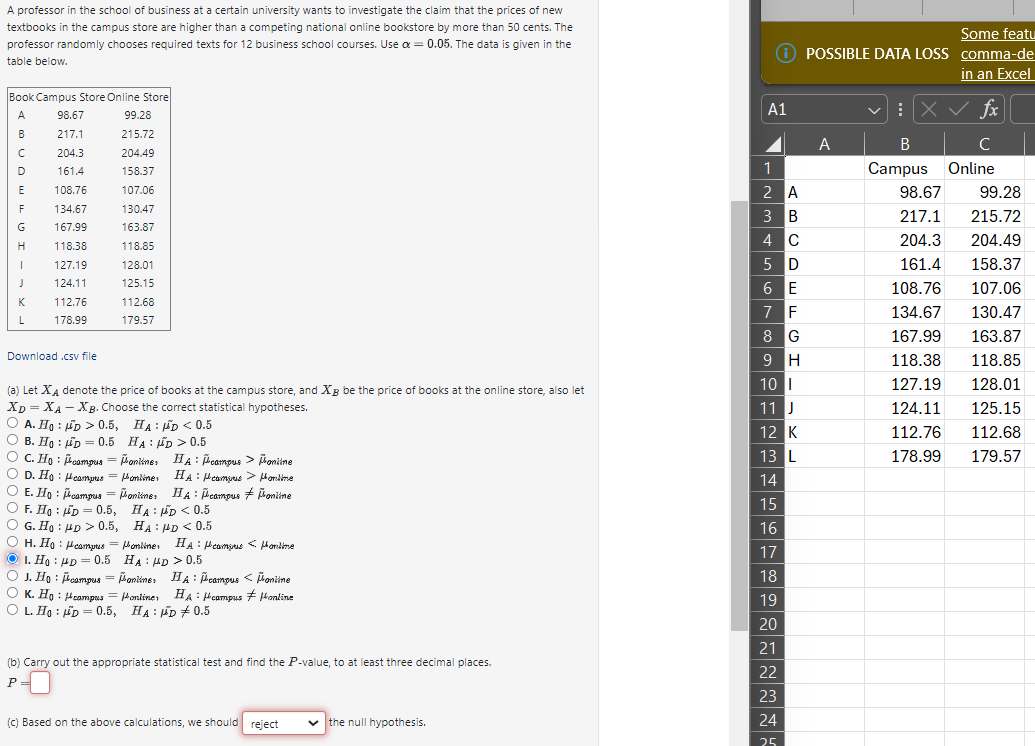
Task: Select cell B2 containing 98.67
Action: coord(904,191)
